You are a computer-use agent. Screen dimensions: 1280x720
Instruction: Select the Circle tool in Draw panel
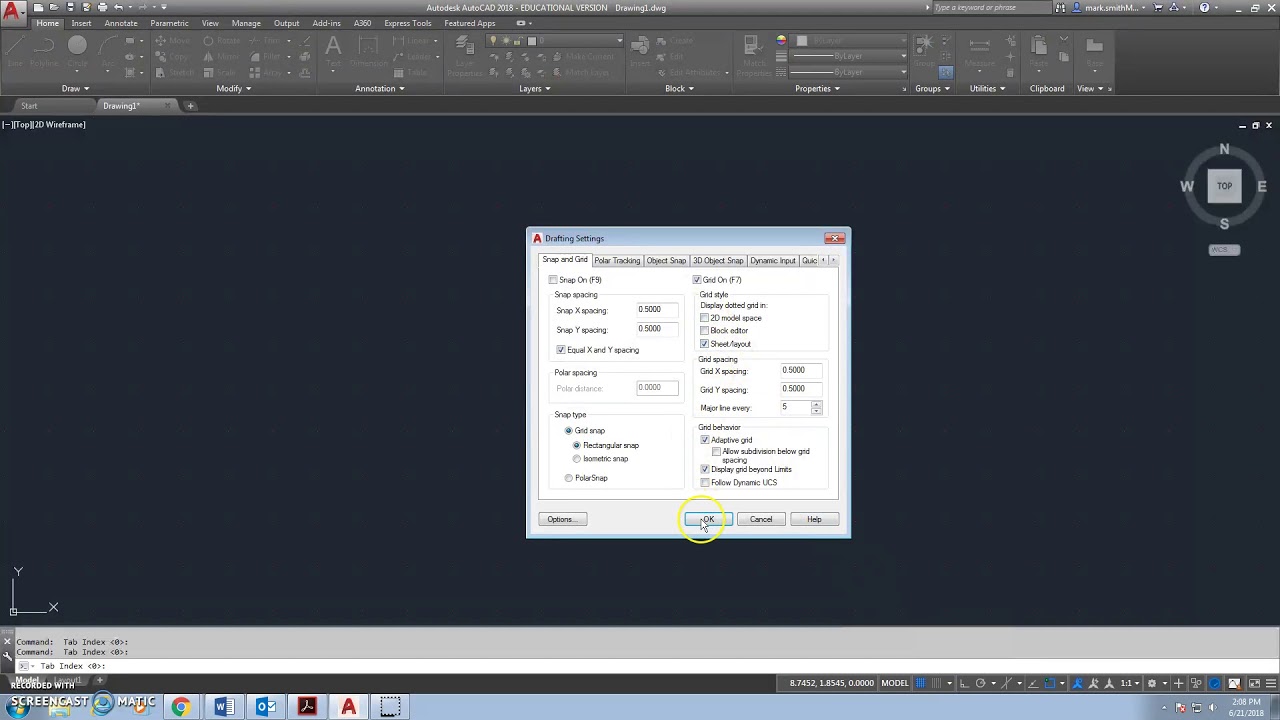[77, 52]
